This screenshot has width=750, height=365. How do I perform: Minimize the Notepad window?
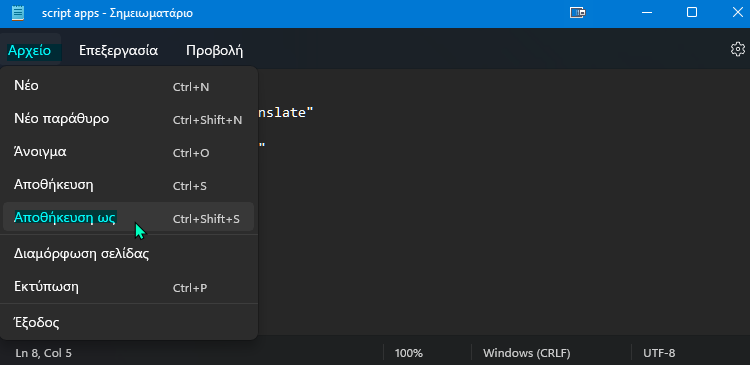click(x=645, y=13)
